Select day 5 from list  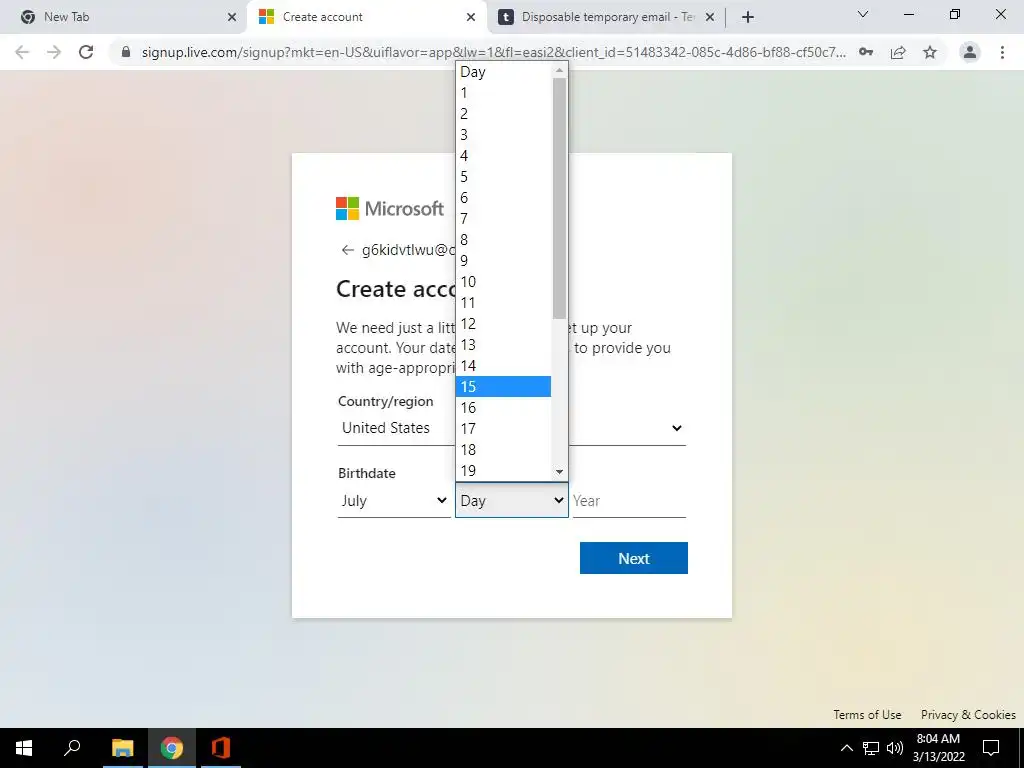pyautogui.click(x=503, y=177)
